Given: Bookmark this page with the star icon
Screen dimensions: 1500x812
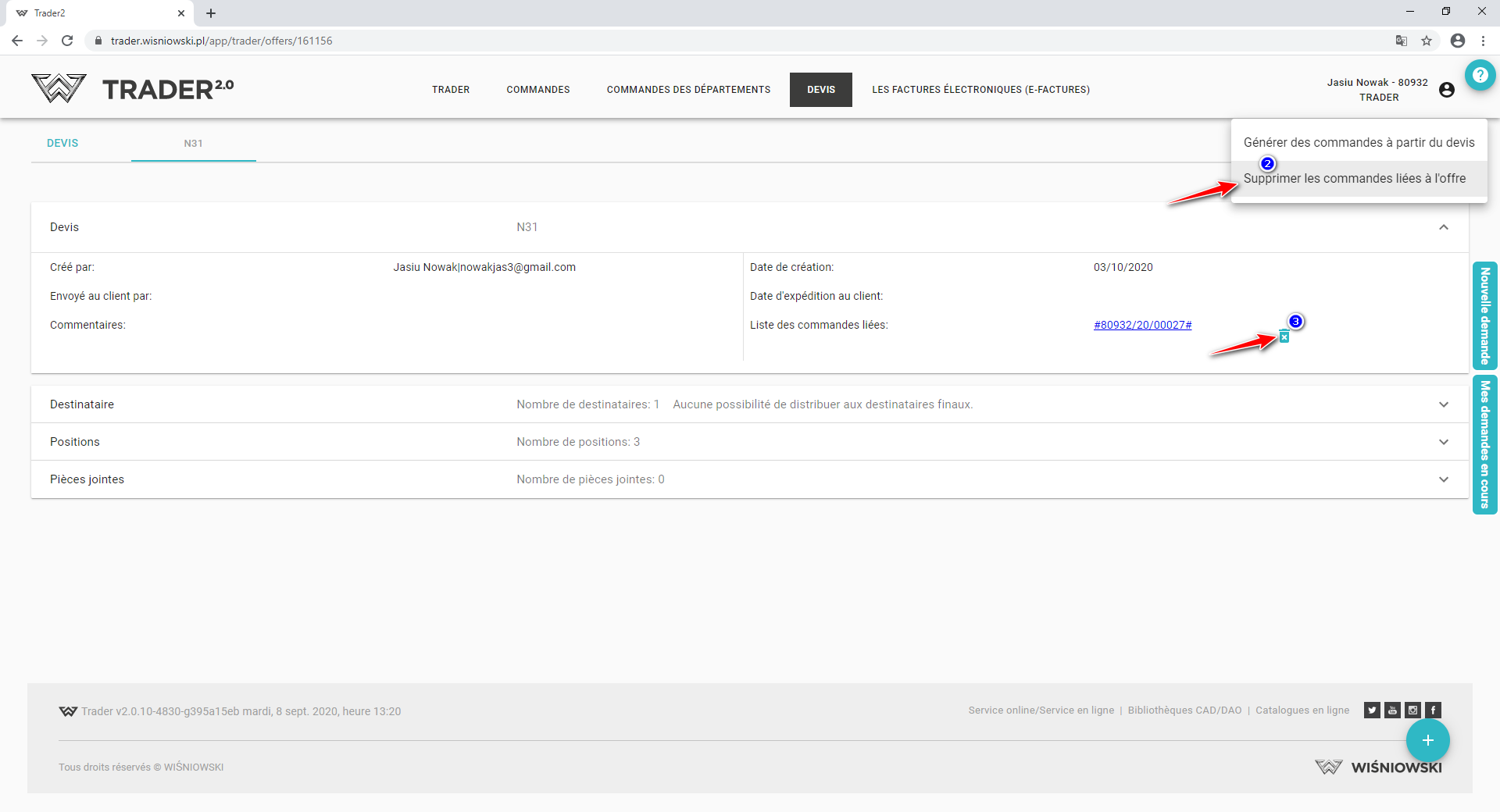Looking at the screenshot, I should (1427, 41).
